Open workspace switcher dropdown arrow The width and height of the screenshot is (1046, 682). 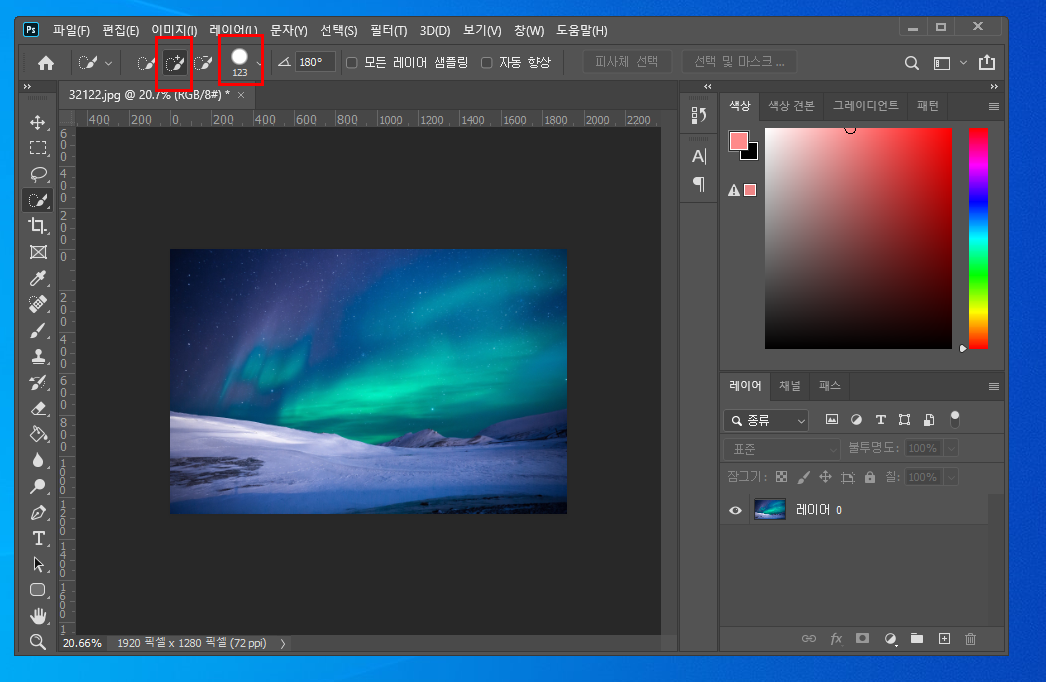(x=963, y=63)
